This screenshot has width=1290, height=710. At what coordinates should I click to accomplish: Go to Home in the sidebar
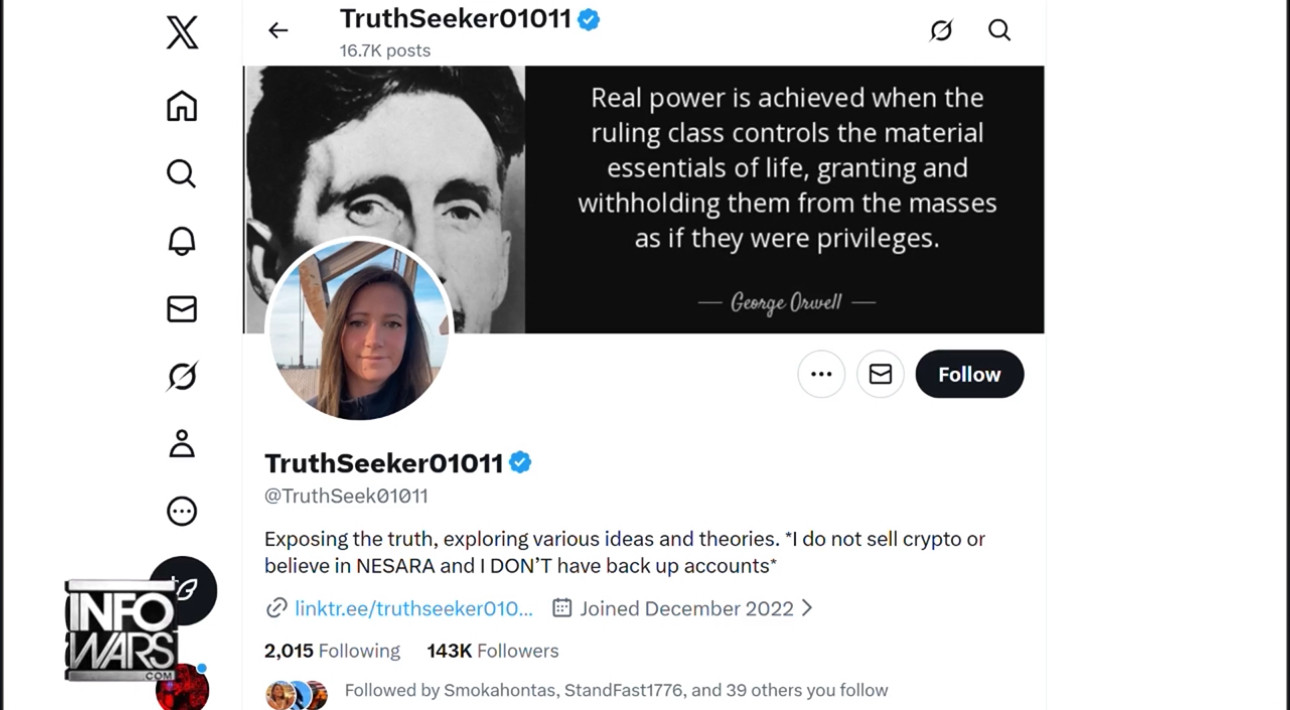pos(182,106)
